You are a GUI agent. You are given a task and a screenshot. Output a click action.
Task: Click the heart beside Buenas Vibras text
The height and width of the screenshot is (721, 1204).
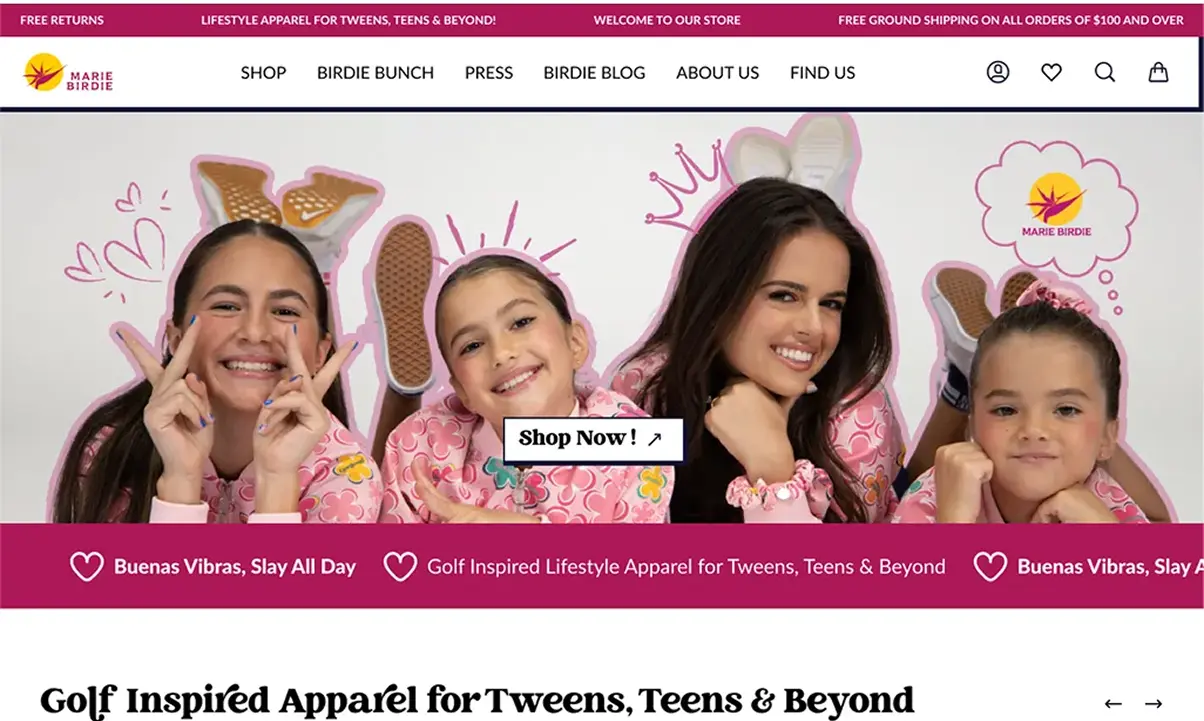click(87, 567)
